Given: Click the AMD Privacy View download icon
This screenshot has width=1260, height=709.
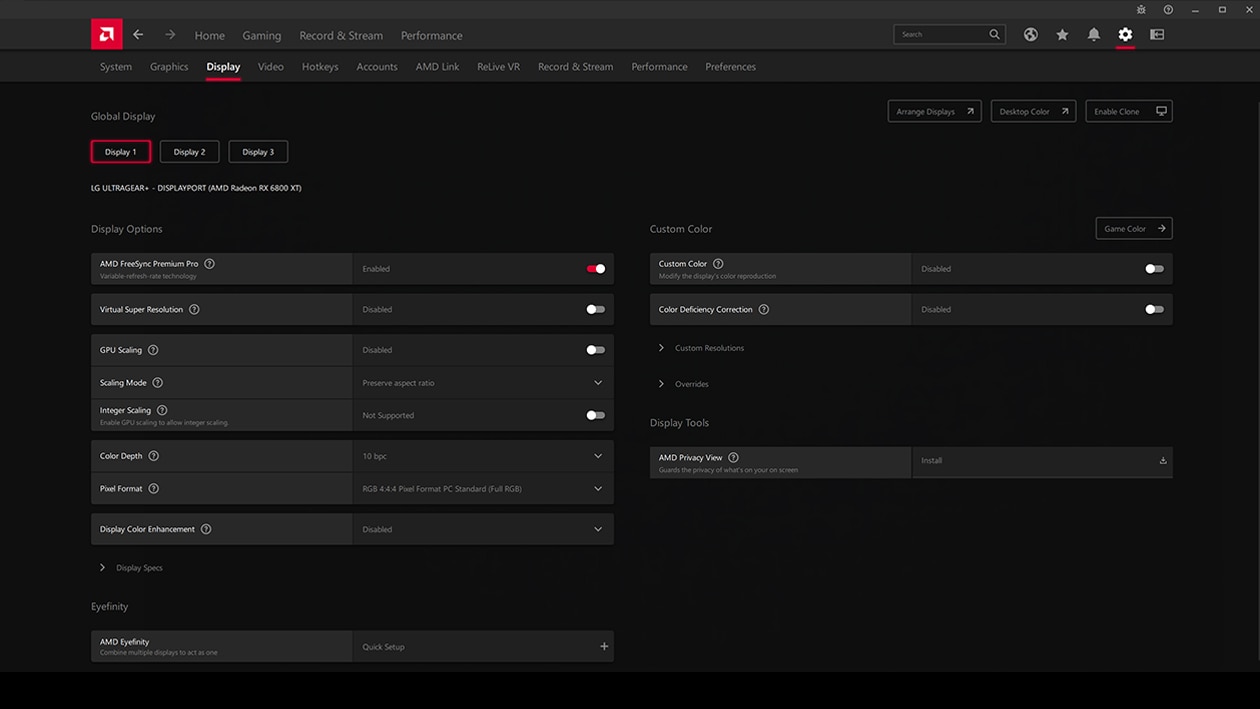Looking at the screenshot, I should coord(1163,461).
